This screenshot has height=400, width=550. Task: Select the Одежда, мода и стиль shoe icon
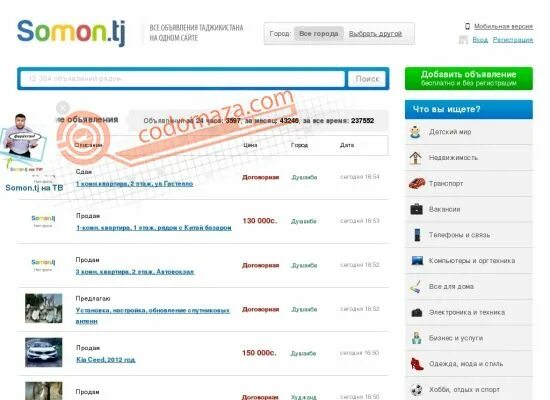417,364
